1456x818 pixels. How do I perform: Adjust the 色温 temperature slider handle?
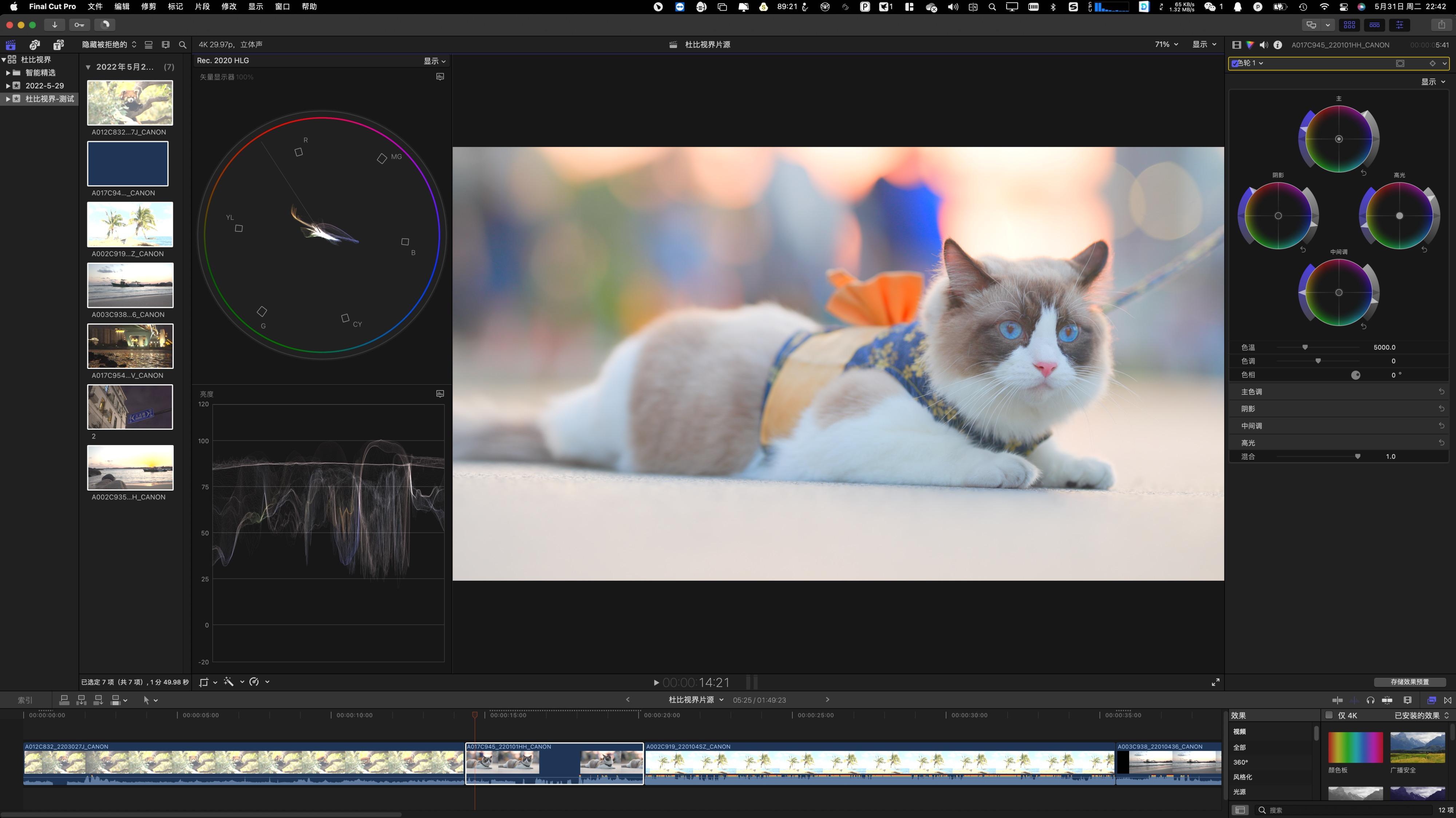[x=1305, y=348]
